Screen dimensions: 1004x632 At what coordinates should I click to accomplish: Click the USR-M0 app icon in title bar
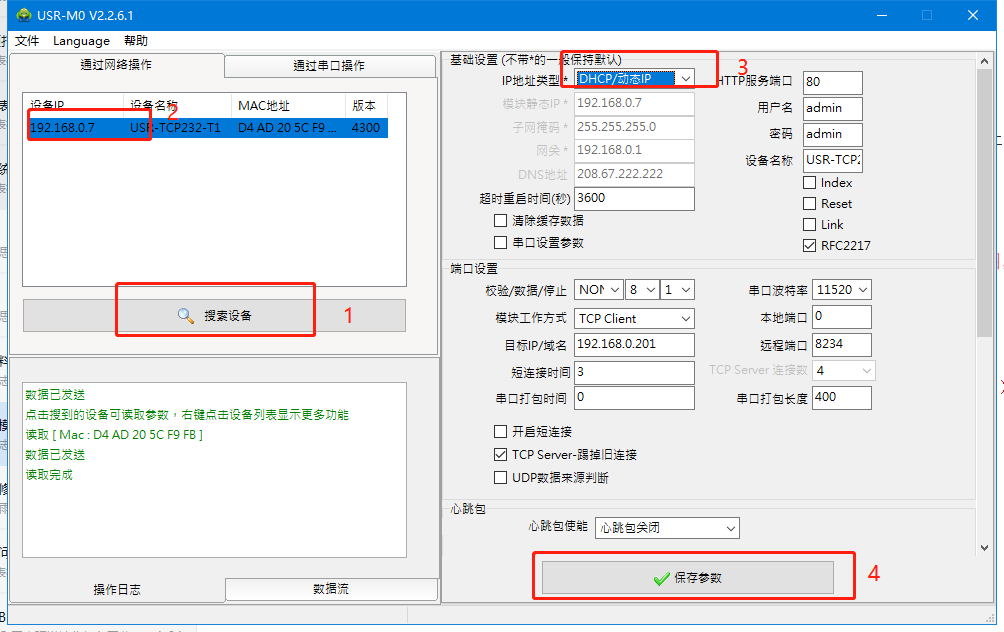pyautogui.click(x=23, y=15)
